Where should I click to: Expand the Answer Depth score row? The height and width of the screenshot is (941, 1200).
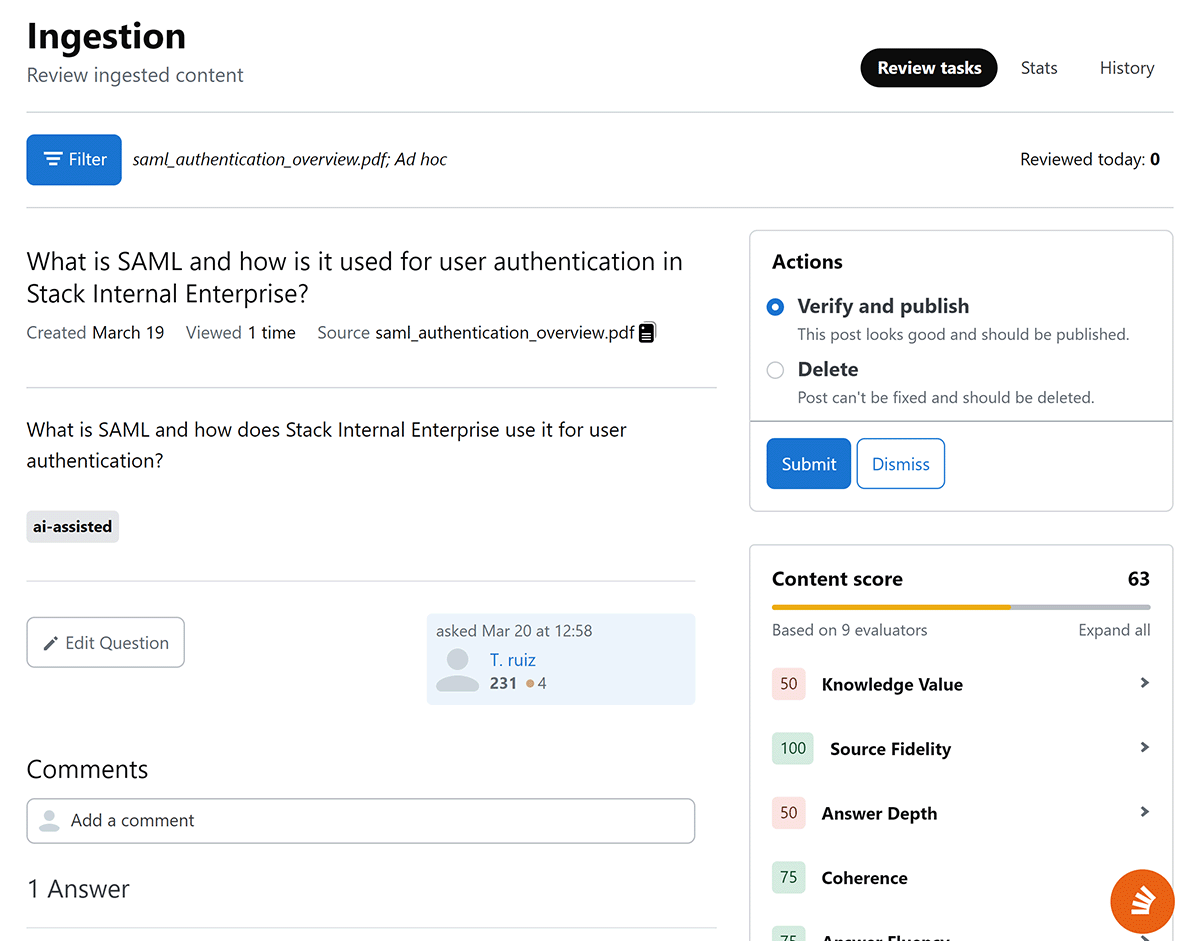(x=1144, y=812)
